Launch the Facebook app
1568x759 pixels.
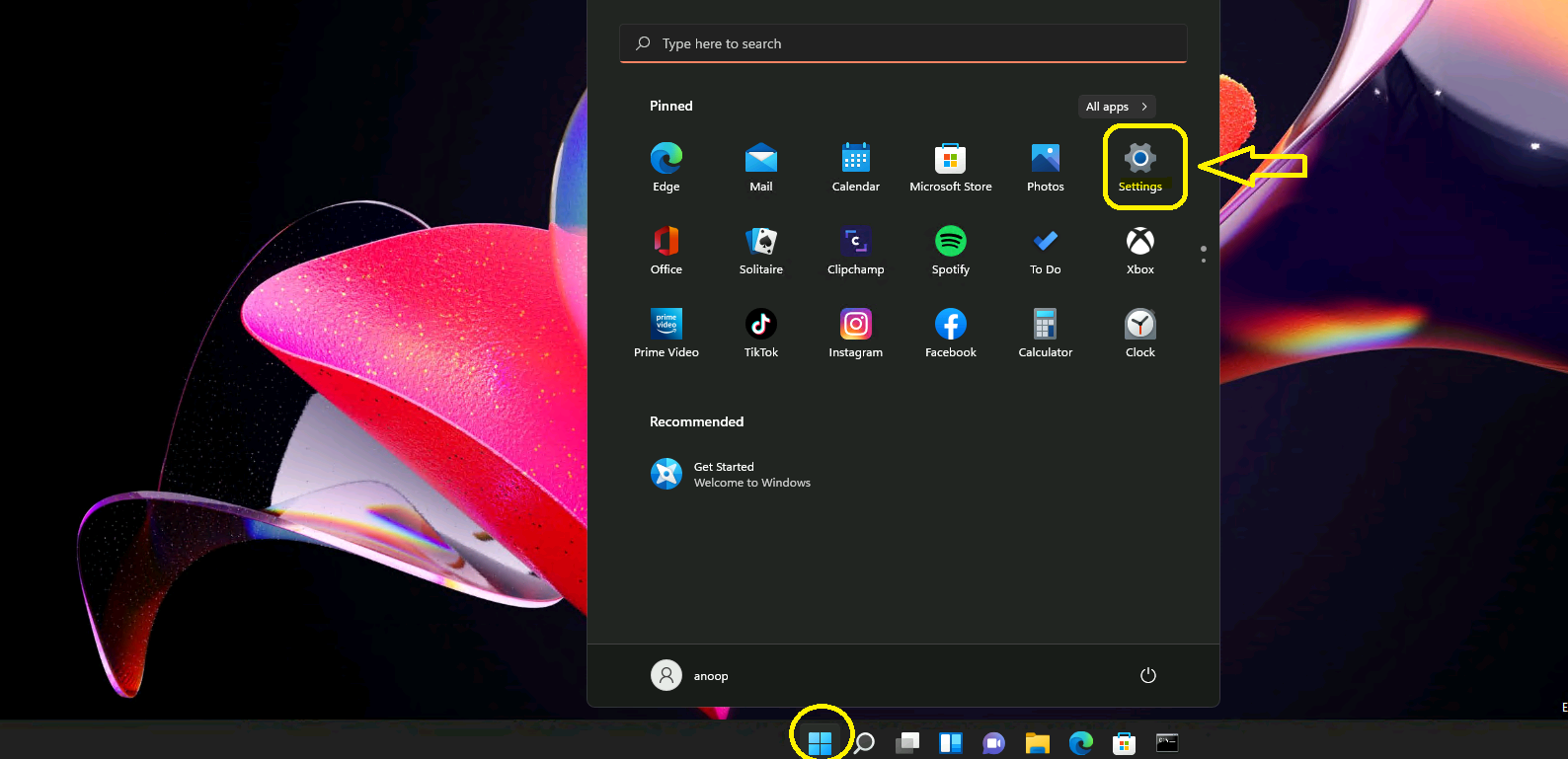tap(951, 334)
